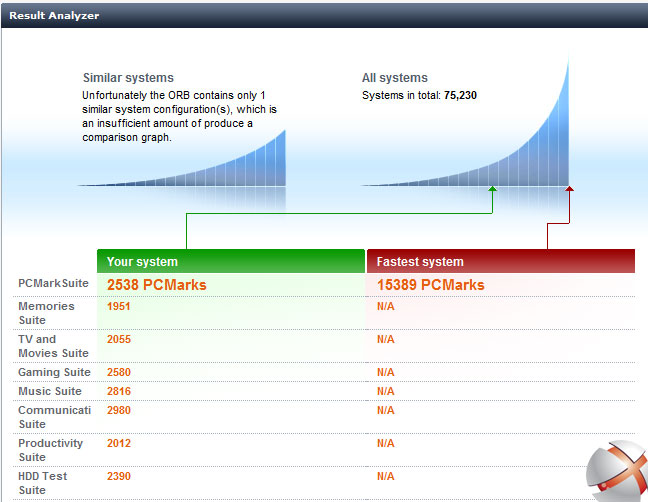
Task: Click the N/A value in Memories Suite row
Action: point(386,306)
